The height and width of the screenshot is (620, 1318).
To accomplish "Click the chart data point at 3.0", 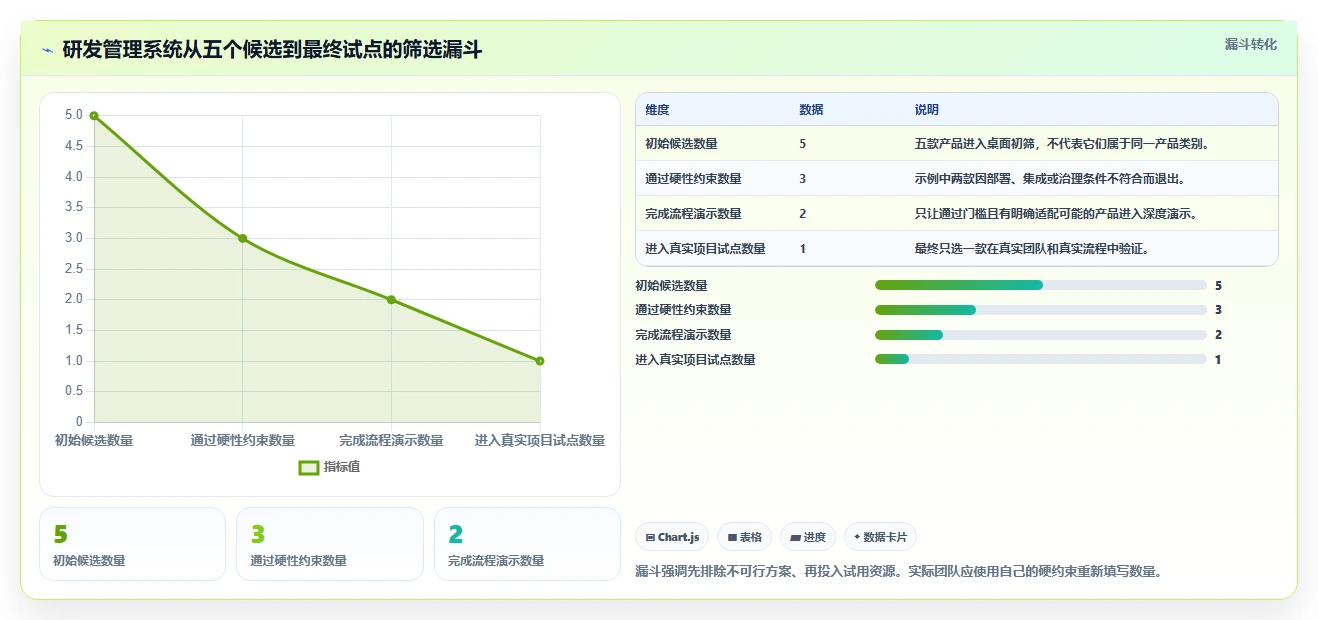I will coord(242,238).
